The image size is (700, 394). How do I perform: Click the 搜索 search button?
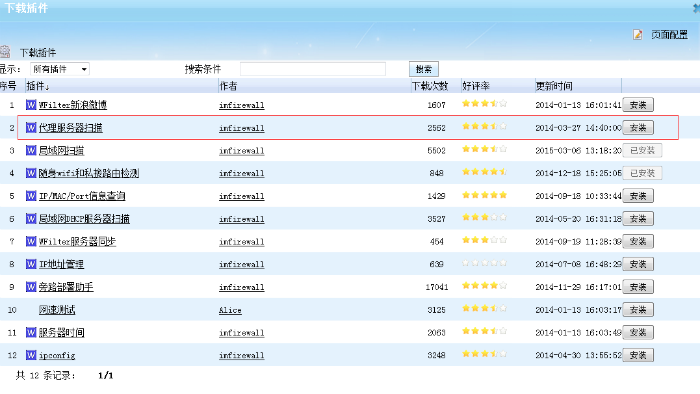coord(424,69)
